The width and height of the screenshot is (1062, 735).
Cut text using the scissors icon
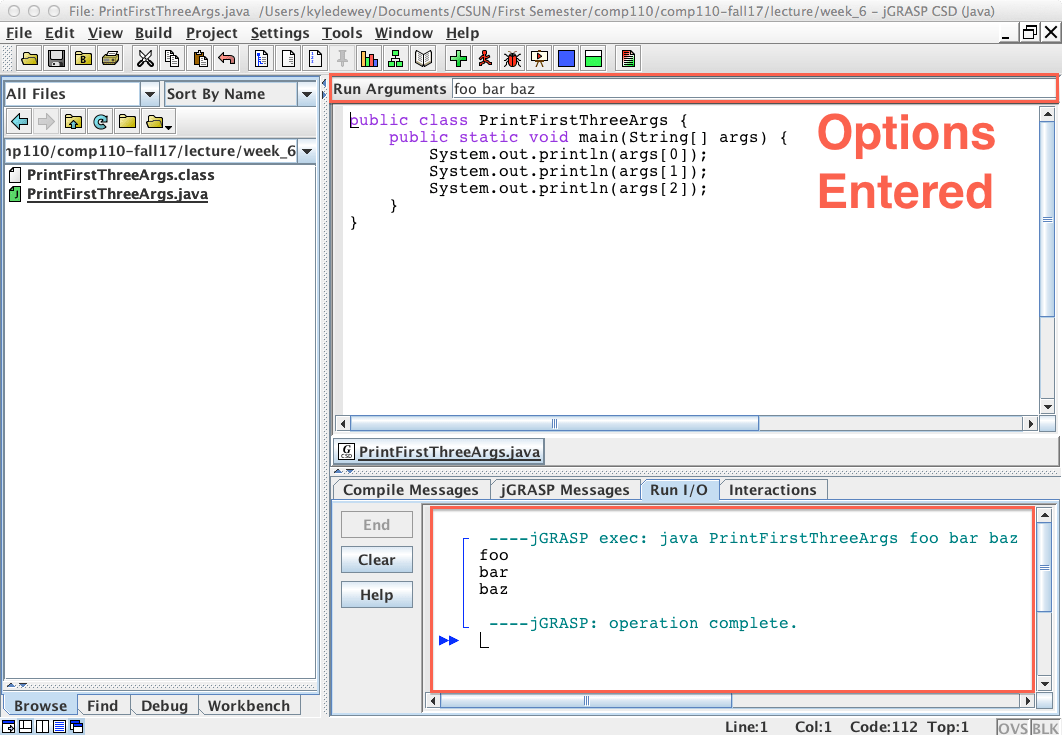click(145, 58)
